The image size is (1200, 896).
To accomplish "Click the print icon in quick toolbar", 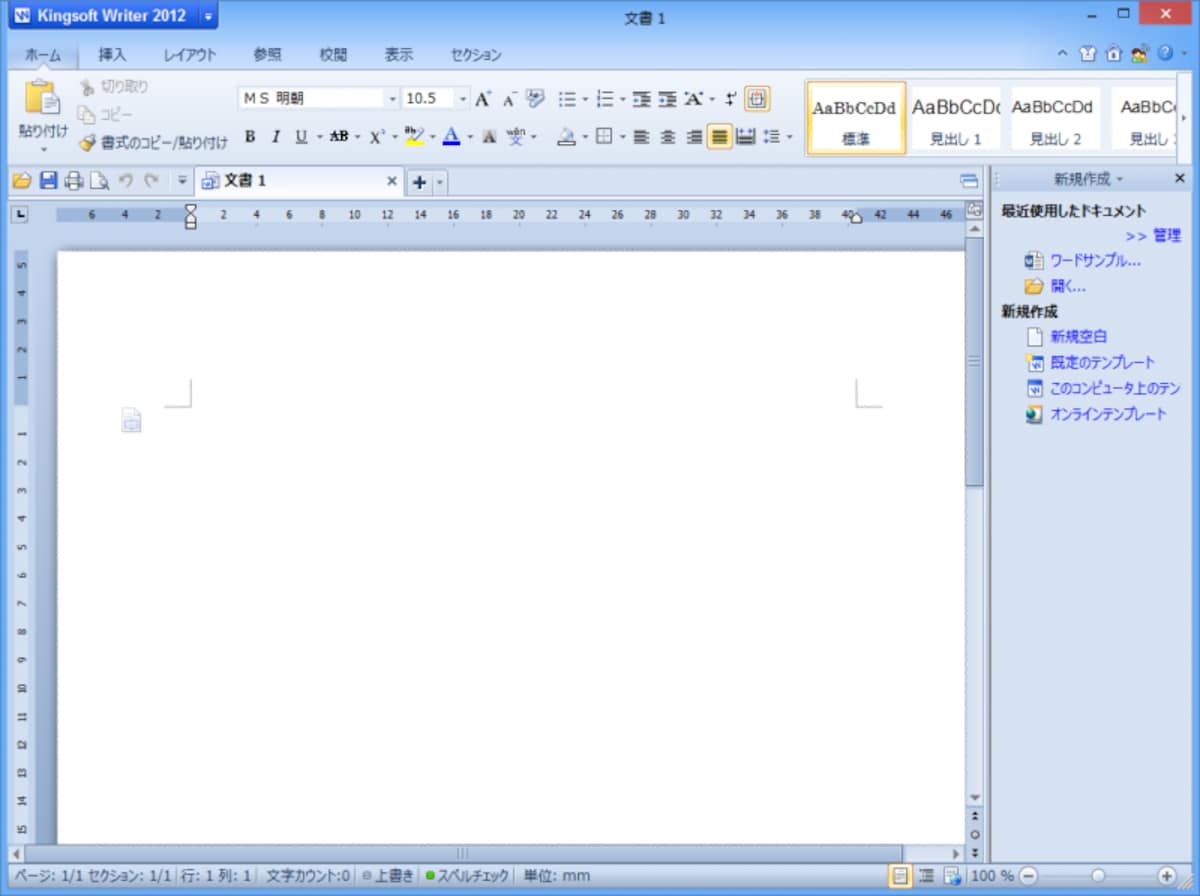I will click(x=73, y=181).
